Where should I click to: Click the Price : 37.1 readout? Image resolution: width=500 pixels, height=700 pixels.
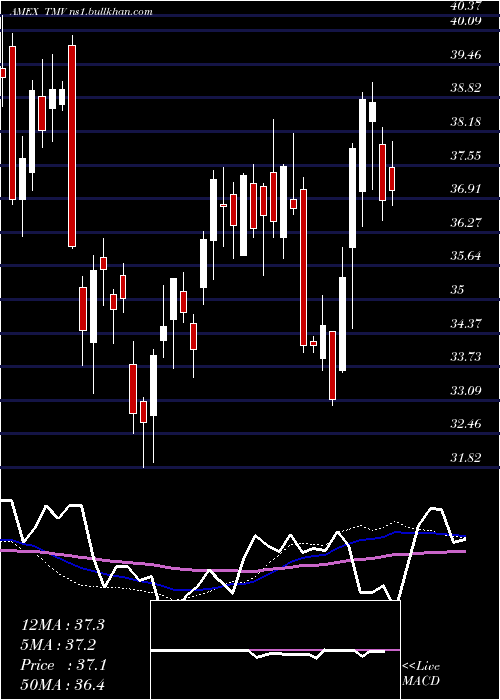tap(63, 665)
